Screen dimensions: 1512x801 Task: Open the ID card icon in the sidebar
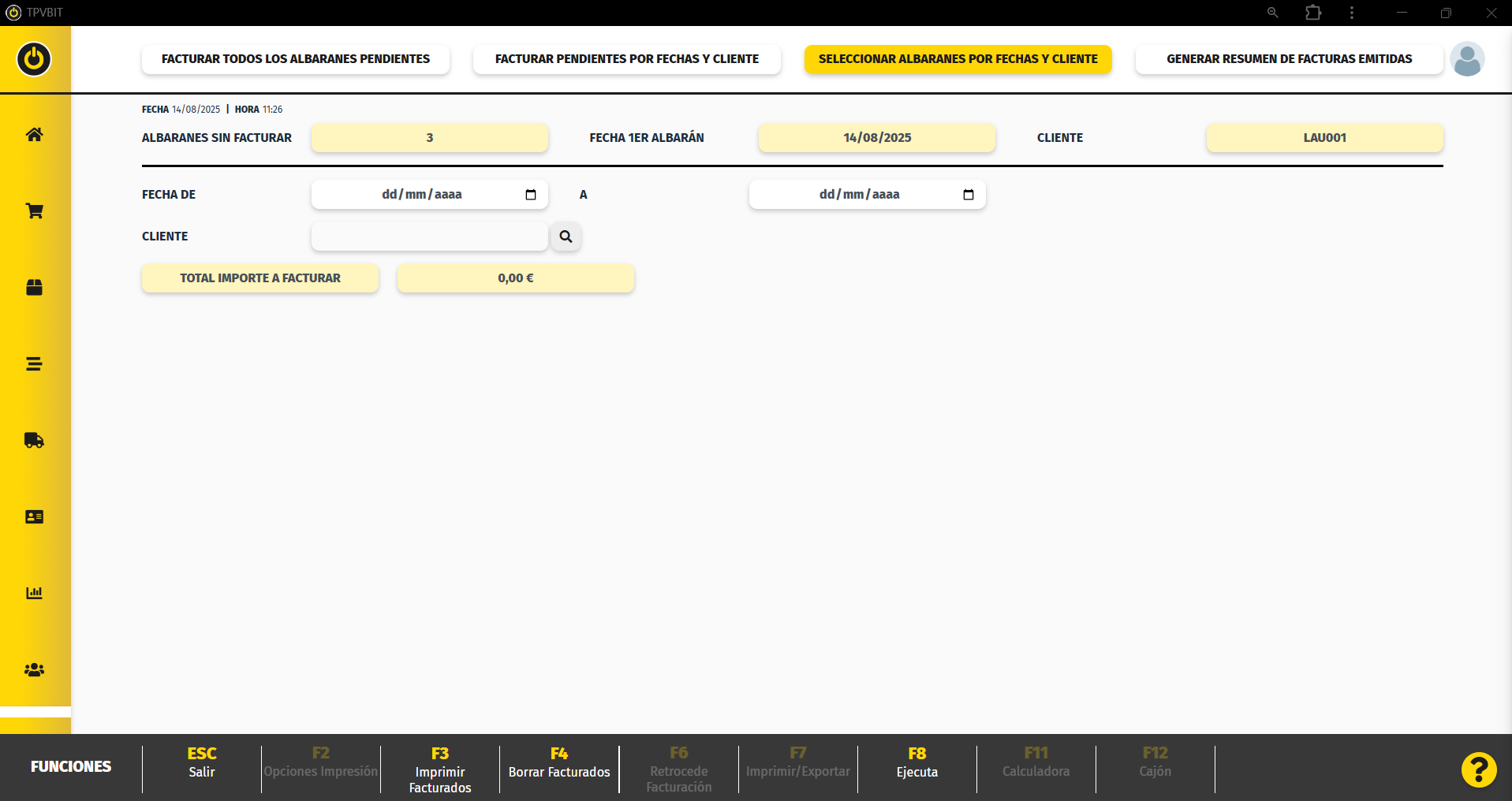tap(34, 517)
